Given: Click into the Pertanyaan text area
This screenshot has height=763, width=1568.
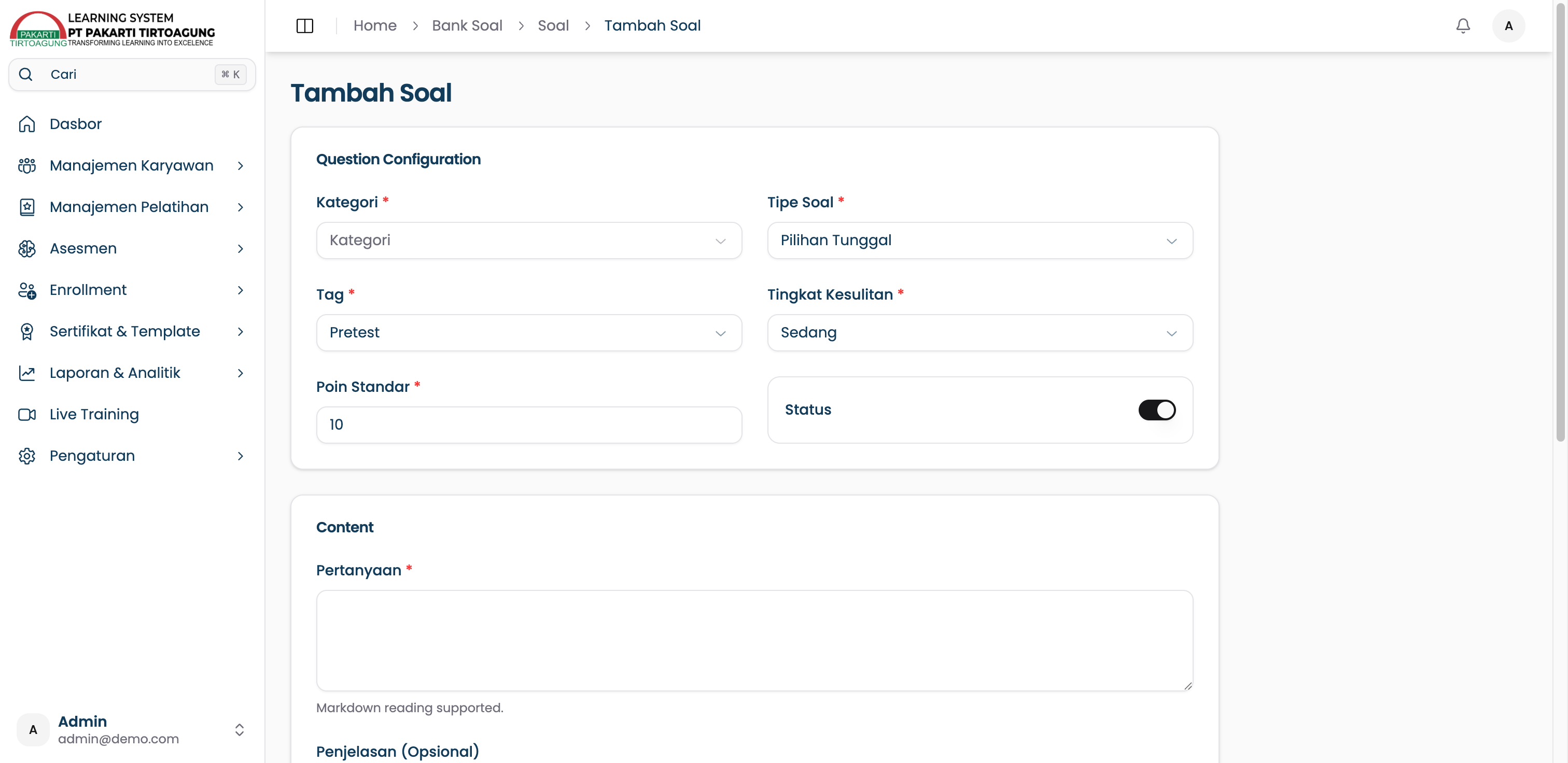Looking at the screenshot, I should (x=754, y=640).
